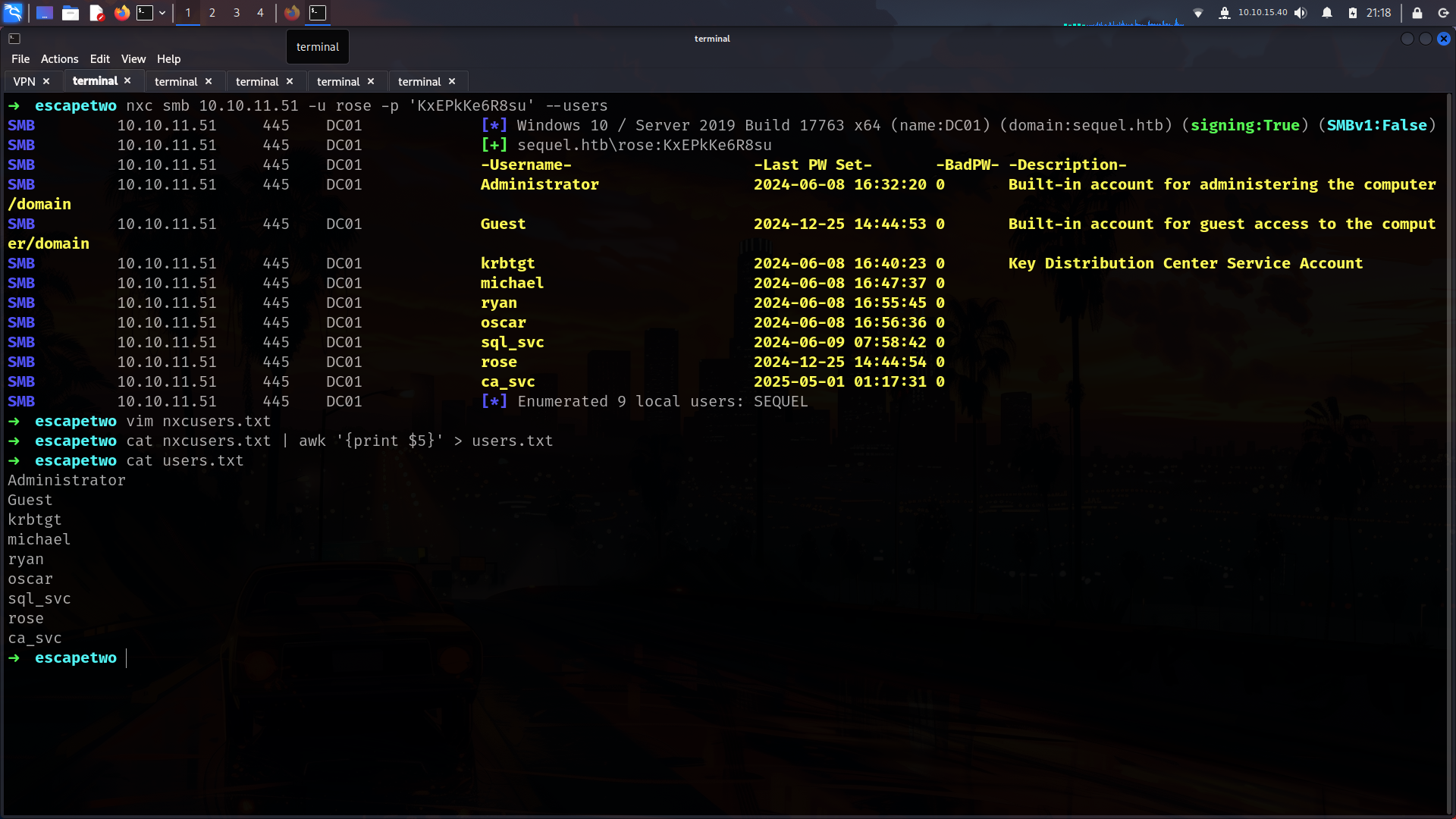Maximize the terminal window
Image resolution: width=1456 pixels, height=819 pixels.
[x=1426, y=39]
